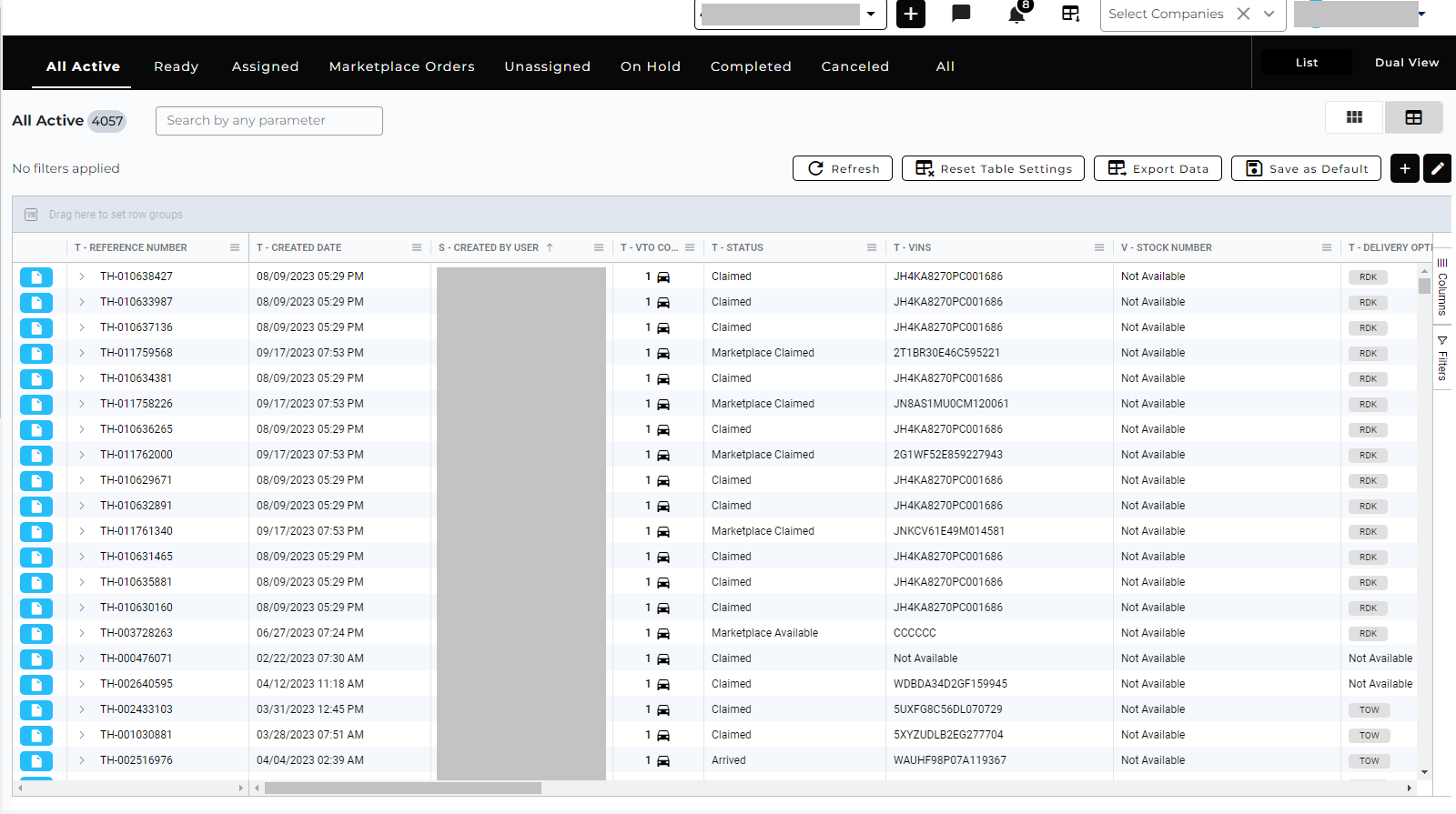Open document icon for TH-010634381

(x=36, y=379)
